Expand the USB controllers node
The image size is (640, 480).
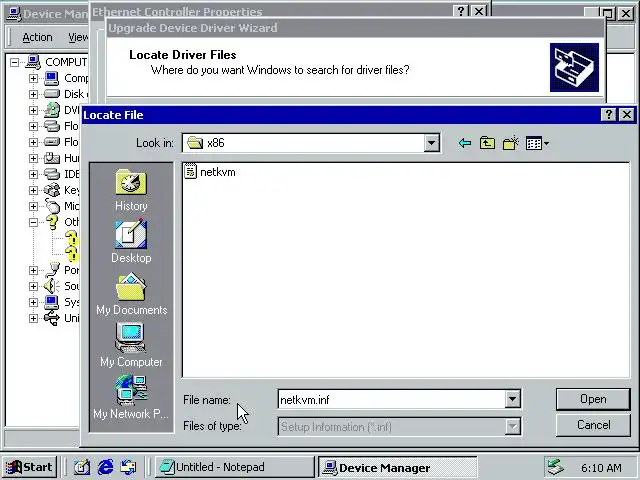point(33,318)
